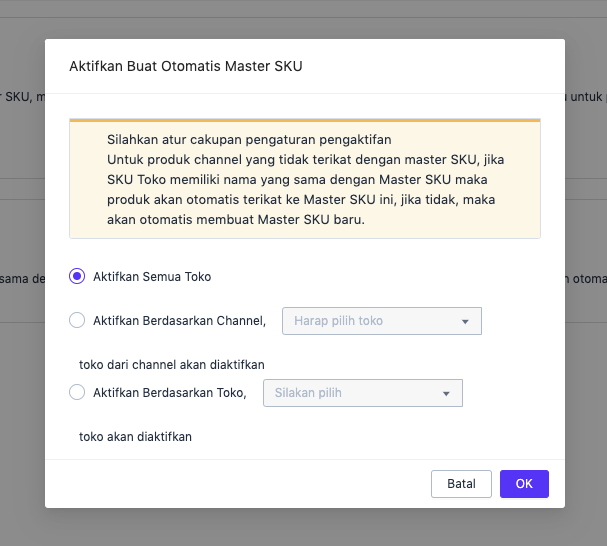Viewport: 607px width, 546px height.
Task: Click the arrow in Silakan pilih box
Action: pyautogui.click(x=446, y=393)
